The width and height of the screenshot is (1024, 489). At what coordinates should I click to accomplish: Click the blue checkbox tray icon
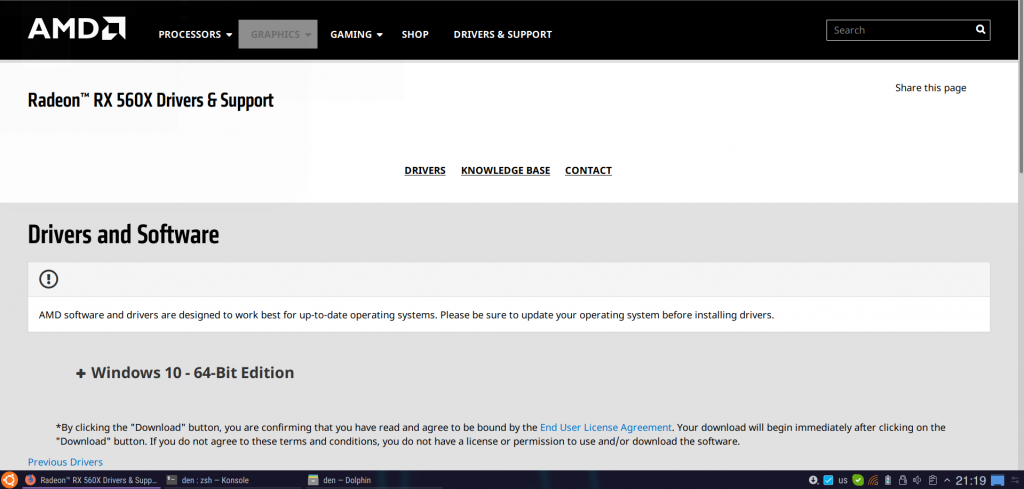(x=828, y=480)
